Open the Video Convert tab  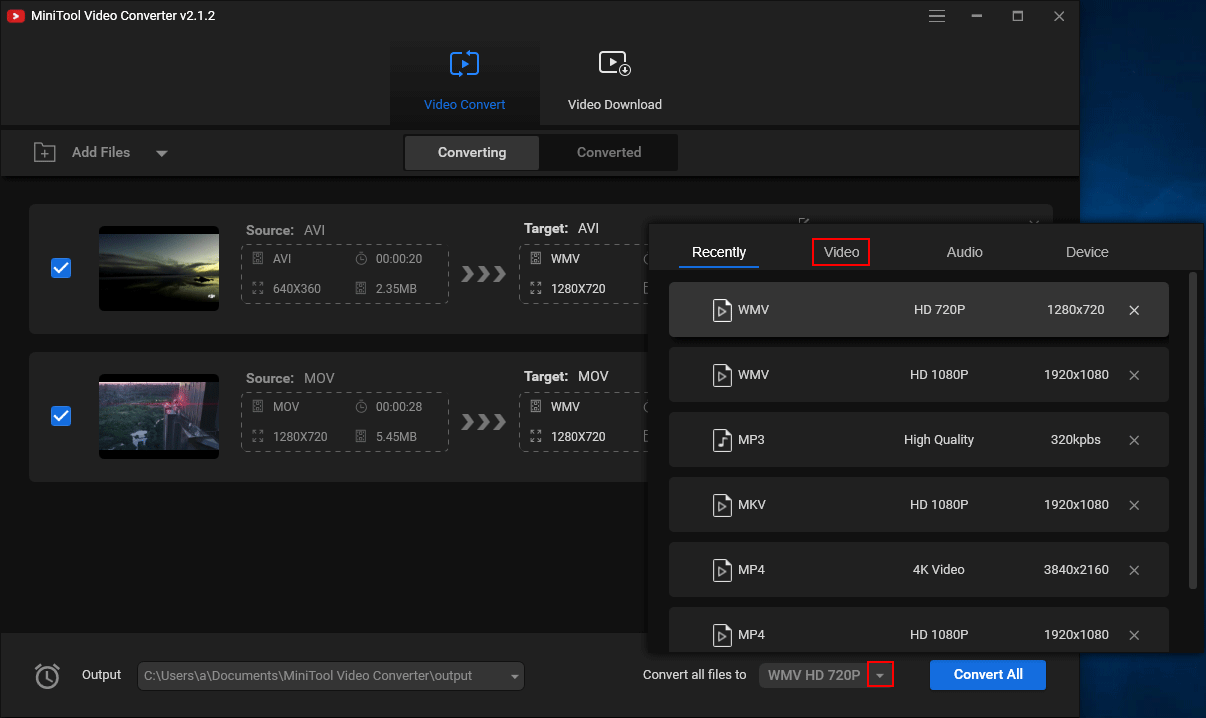click(464, 82)
